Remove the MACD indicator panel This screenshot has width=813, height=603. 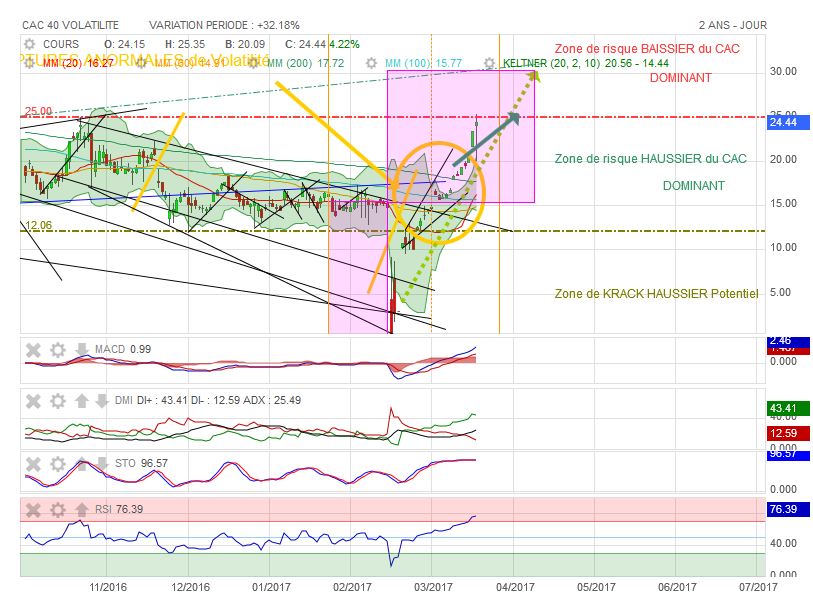click(x=33, y=350)
